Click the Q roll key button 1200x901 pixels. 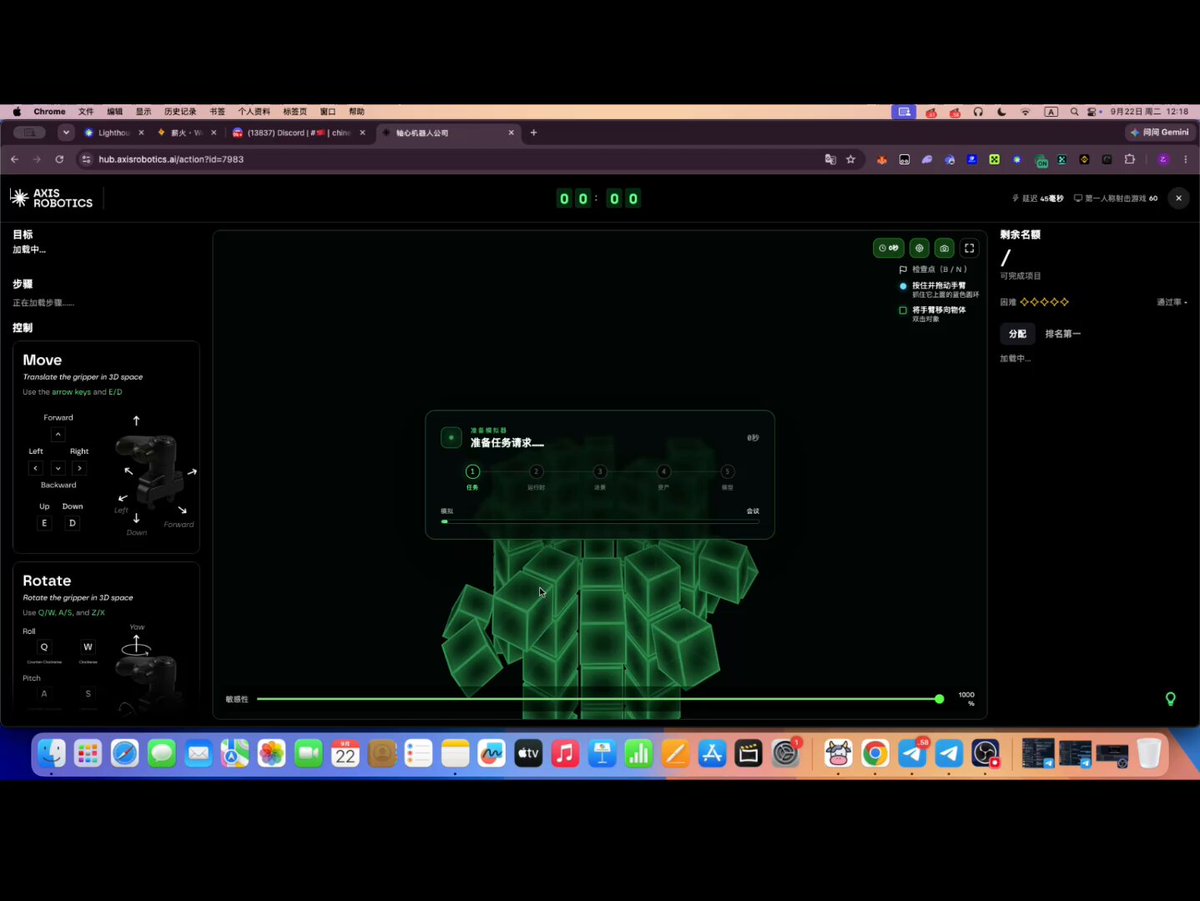click(44, 647)
